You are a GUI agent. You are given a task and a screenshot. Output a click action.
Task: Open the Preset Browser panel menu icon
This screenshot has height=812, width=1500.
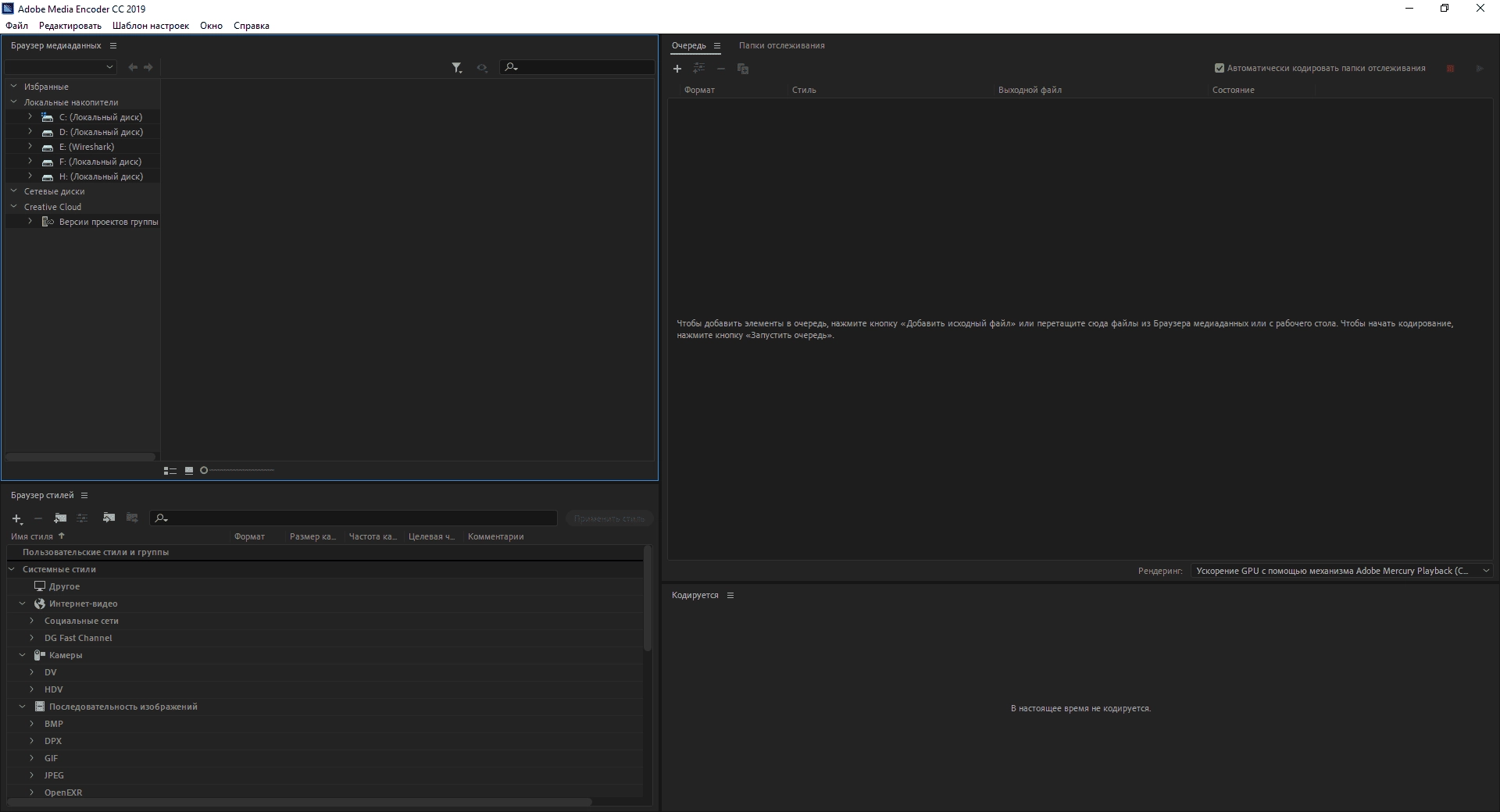tap(84, 496)
